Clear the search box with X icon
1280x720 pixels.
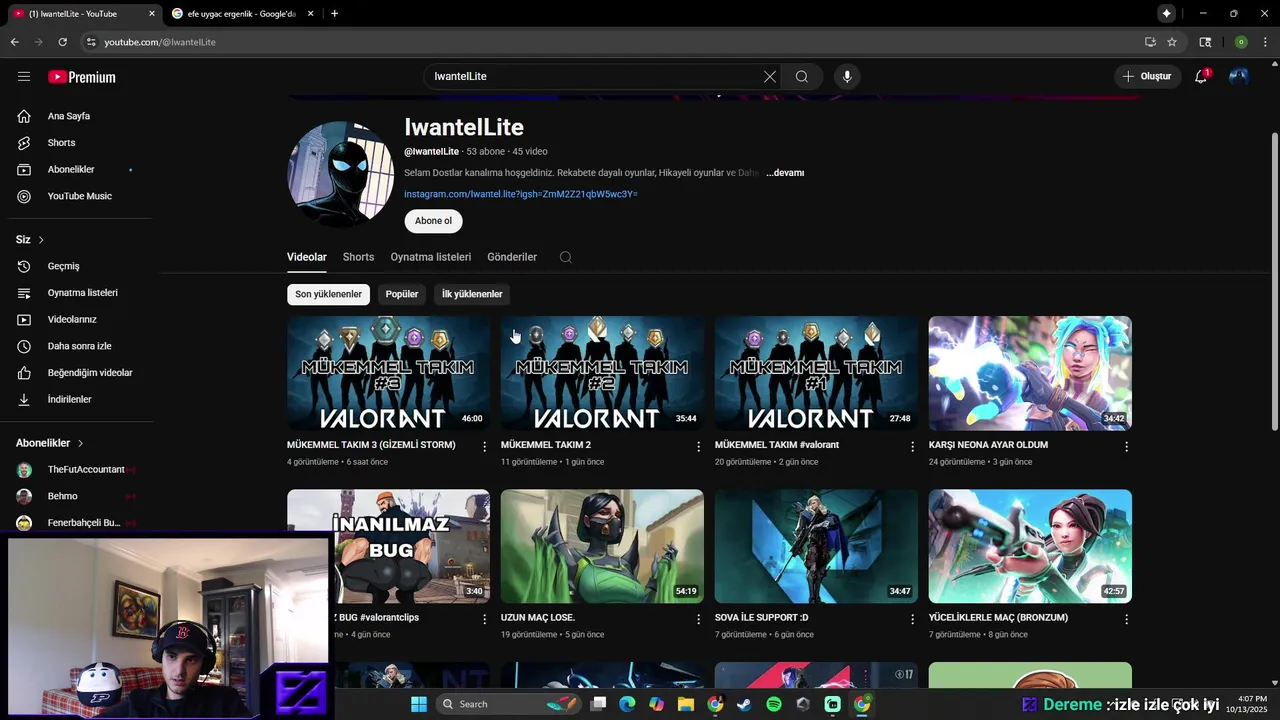[770, 76]
